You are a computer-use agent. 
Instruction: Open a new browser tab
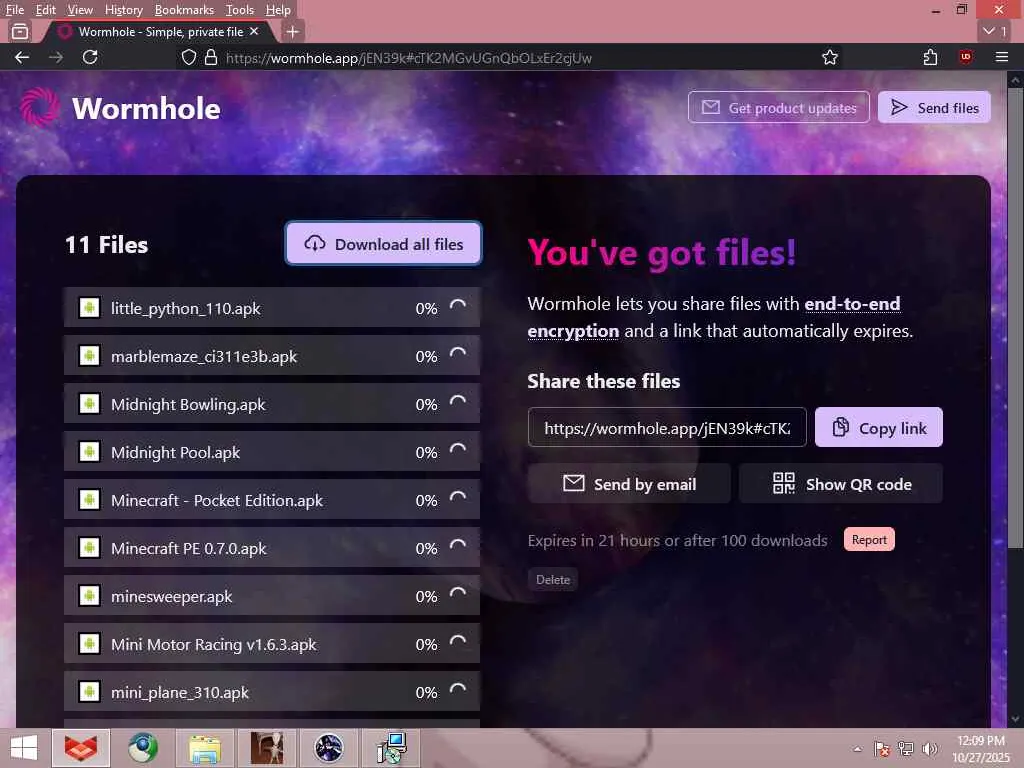[293, 31]
